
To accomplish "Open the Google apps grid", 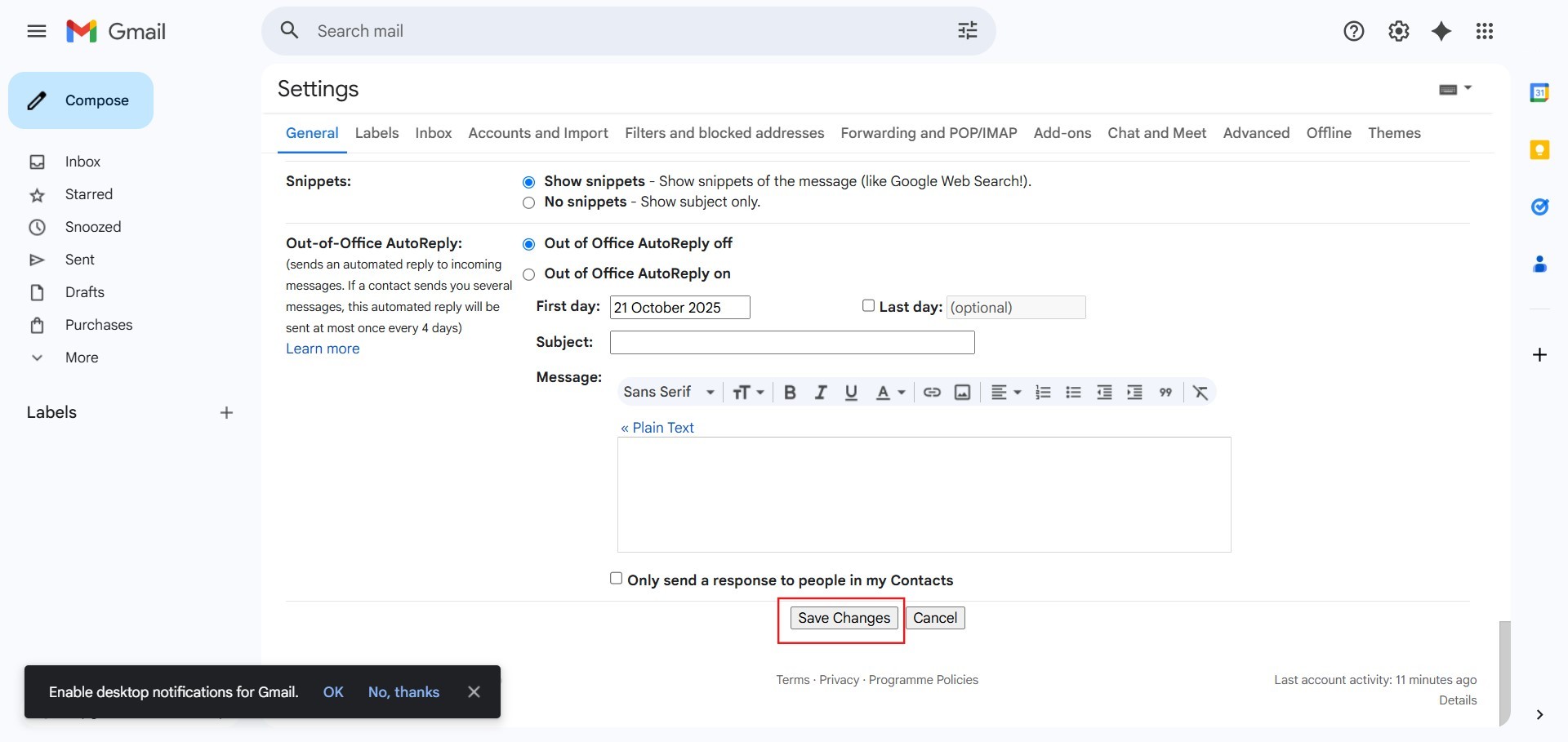I will point(1485,31).
